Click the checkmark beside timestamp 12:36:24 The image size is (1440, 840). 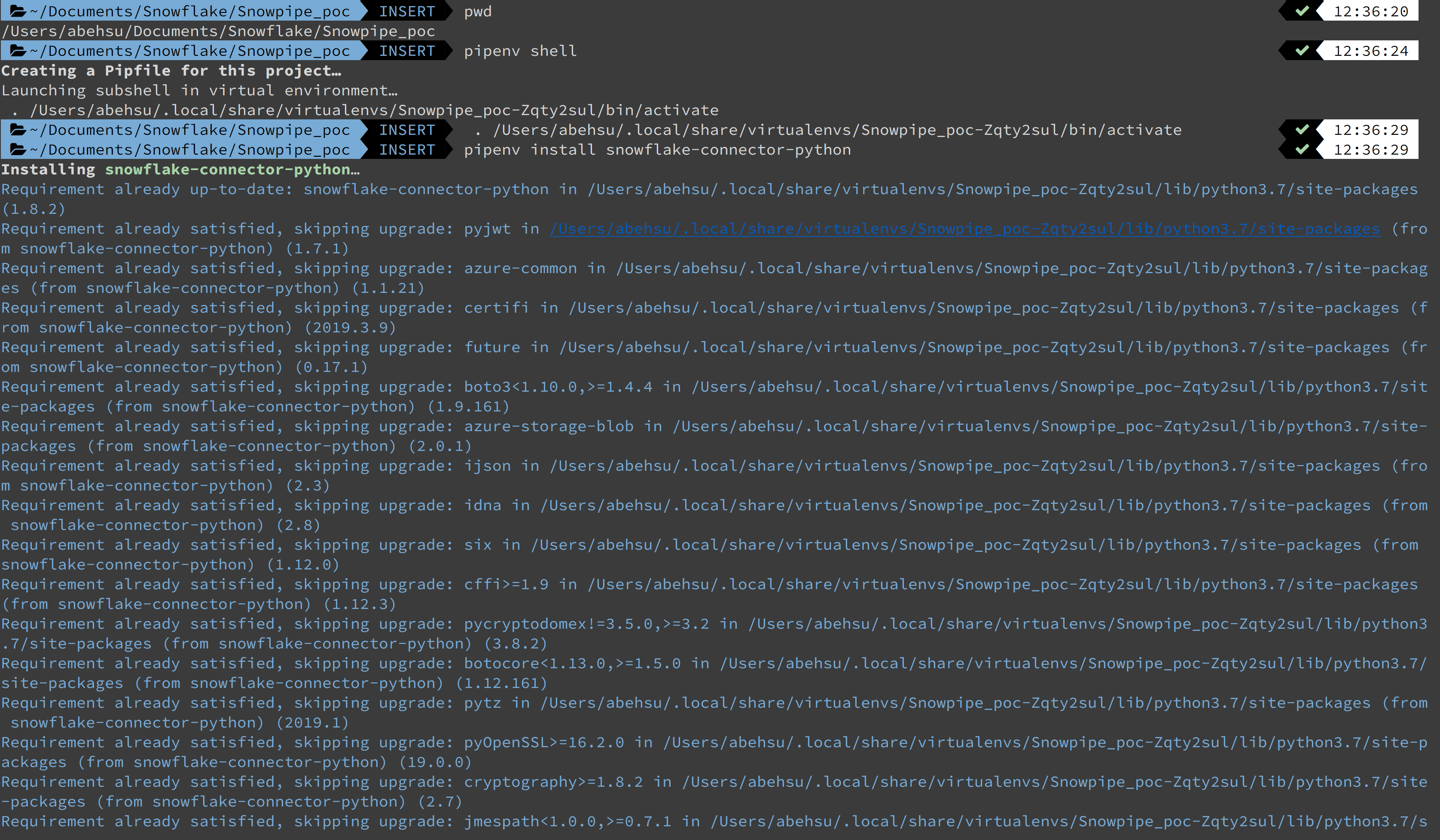coord(1303,51)
